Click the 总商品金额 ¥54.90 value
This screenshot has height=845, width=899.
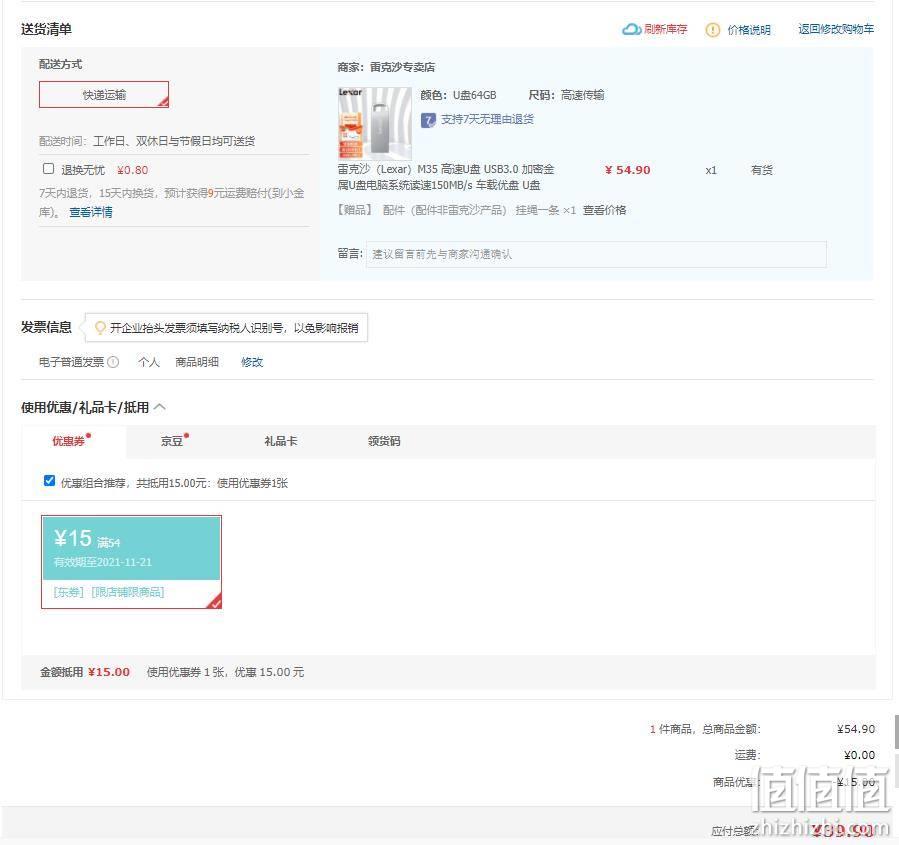click(856, 729)
